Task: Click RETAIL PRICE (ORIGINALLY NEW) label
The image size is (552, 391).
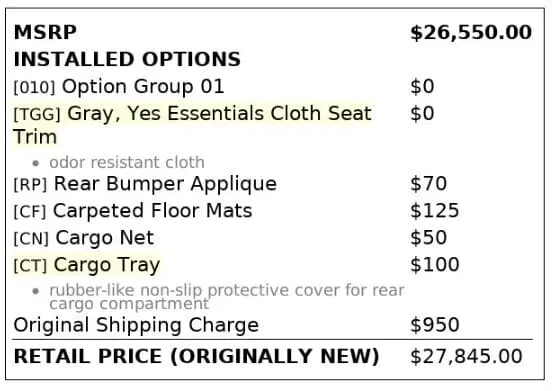Action: [x=196, y=356]
